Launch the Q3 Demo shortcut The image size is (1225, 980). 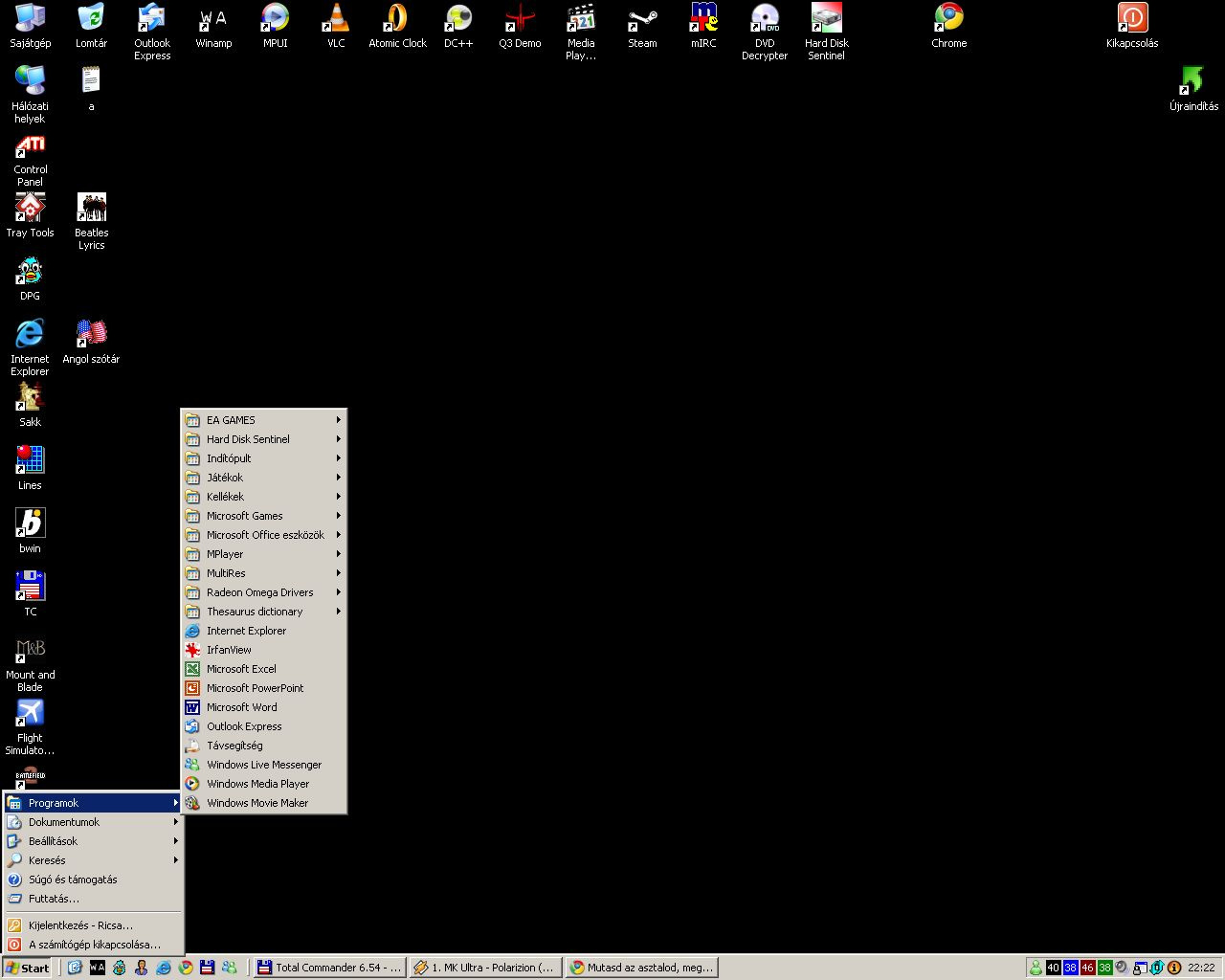pyautogui.click(x=520, y=26)
